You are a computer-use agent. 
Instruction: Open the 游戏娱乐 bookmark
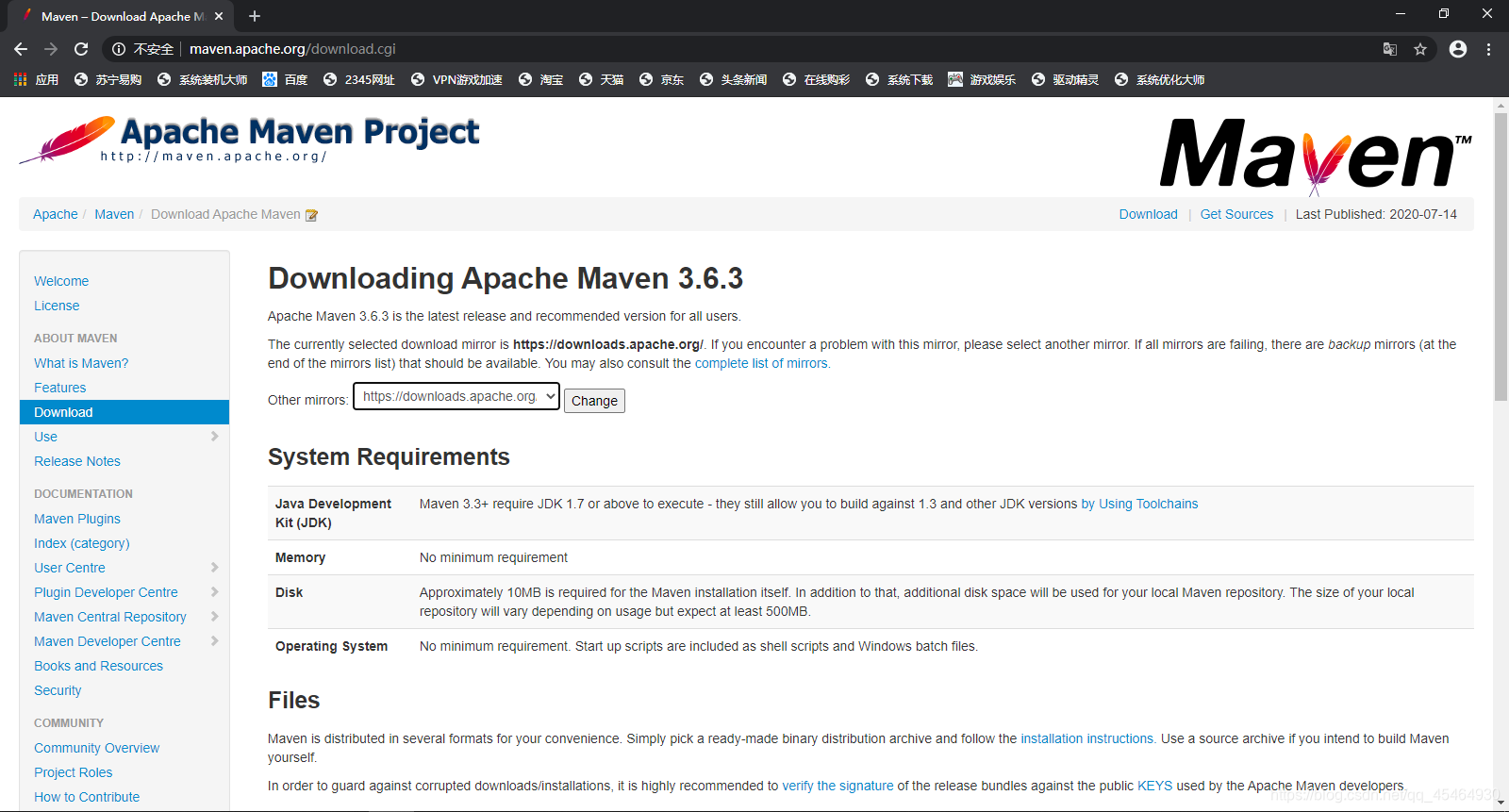click(x=982, y=80)
